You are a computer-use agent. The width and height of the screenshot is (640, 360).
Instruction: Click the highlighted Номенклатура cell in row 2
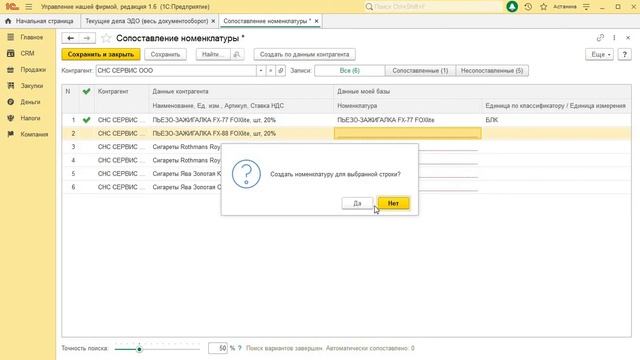[407, 133]
